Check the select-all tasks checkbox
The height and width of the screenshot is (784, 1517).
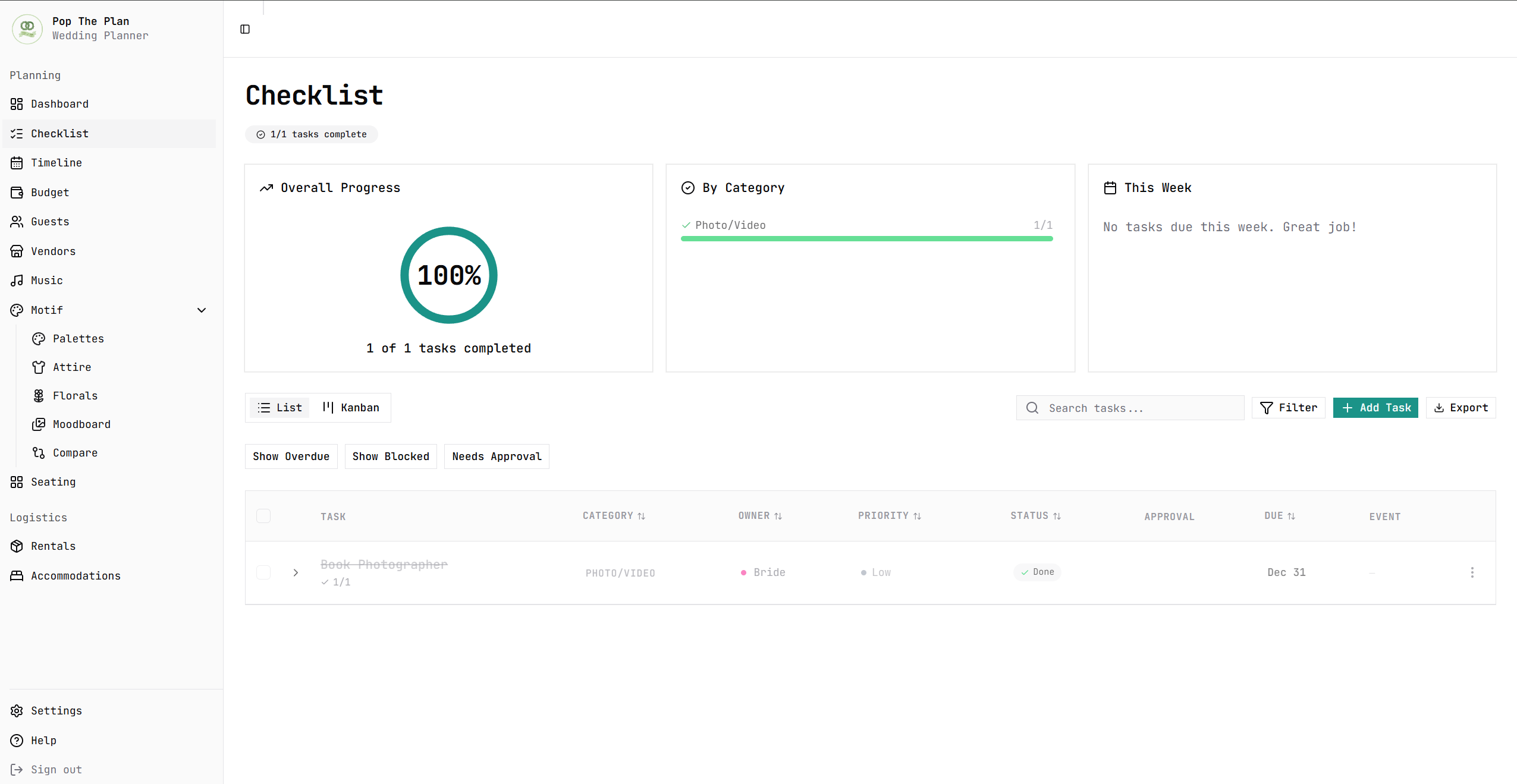coord(263,516)
